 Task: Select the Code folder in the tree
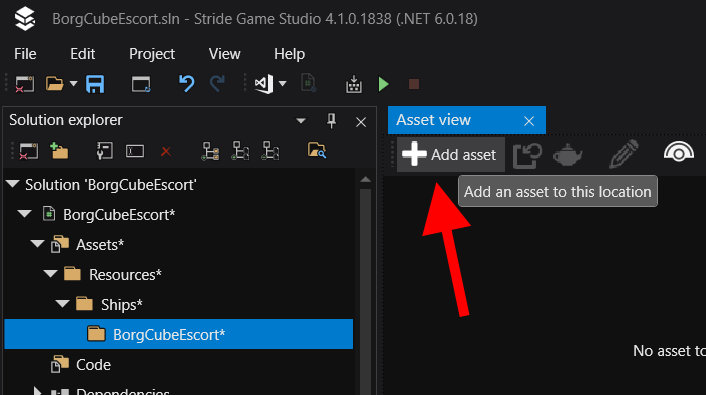click(93, 365)
